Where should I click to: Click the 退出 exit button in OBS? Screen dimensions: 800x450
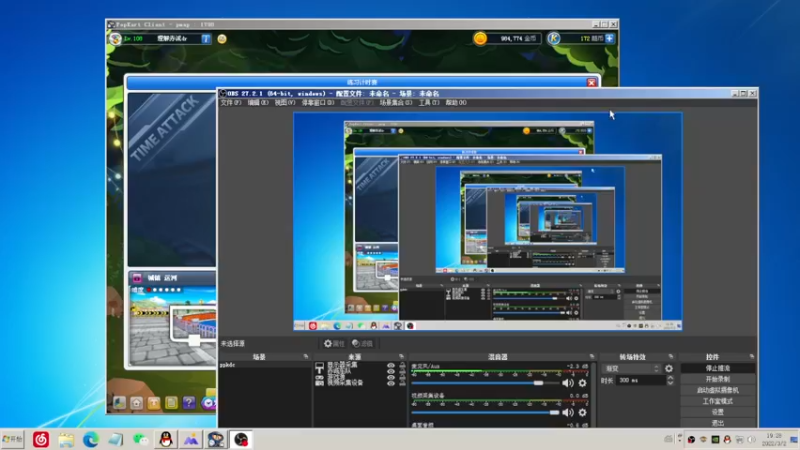[x=717, y=423]
